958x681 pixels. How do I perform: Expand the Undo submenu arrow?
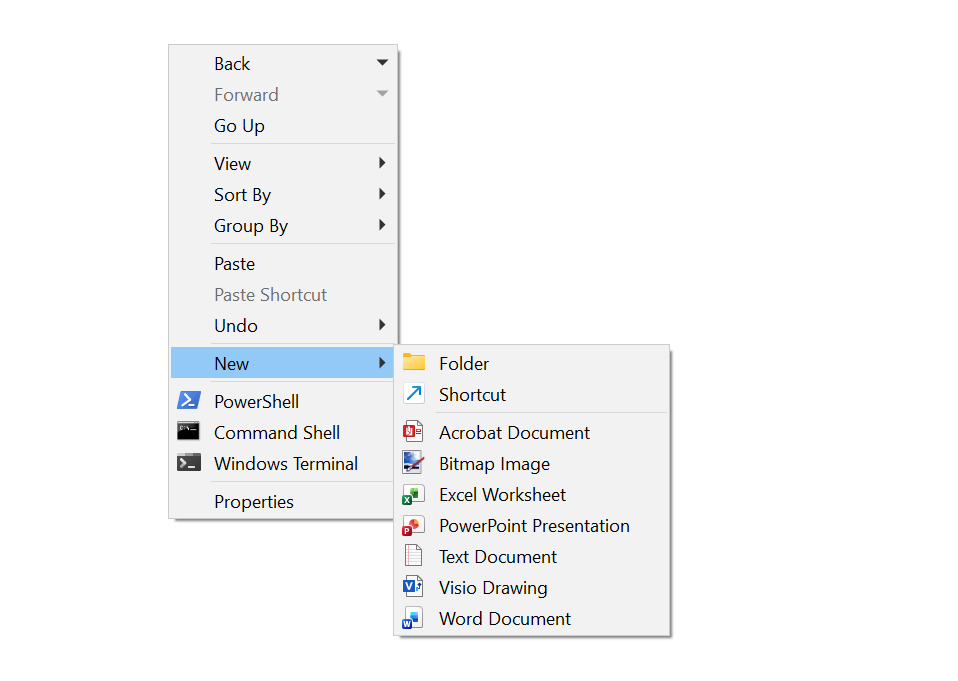click(382, 325)
